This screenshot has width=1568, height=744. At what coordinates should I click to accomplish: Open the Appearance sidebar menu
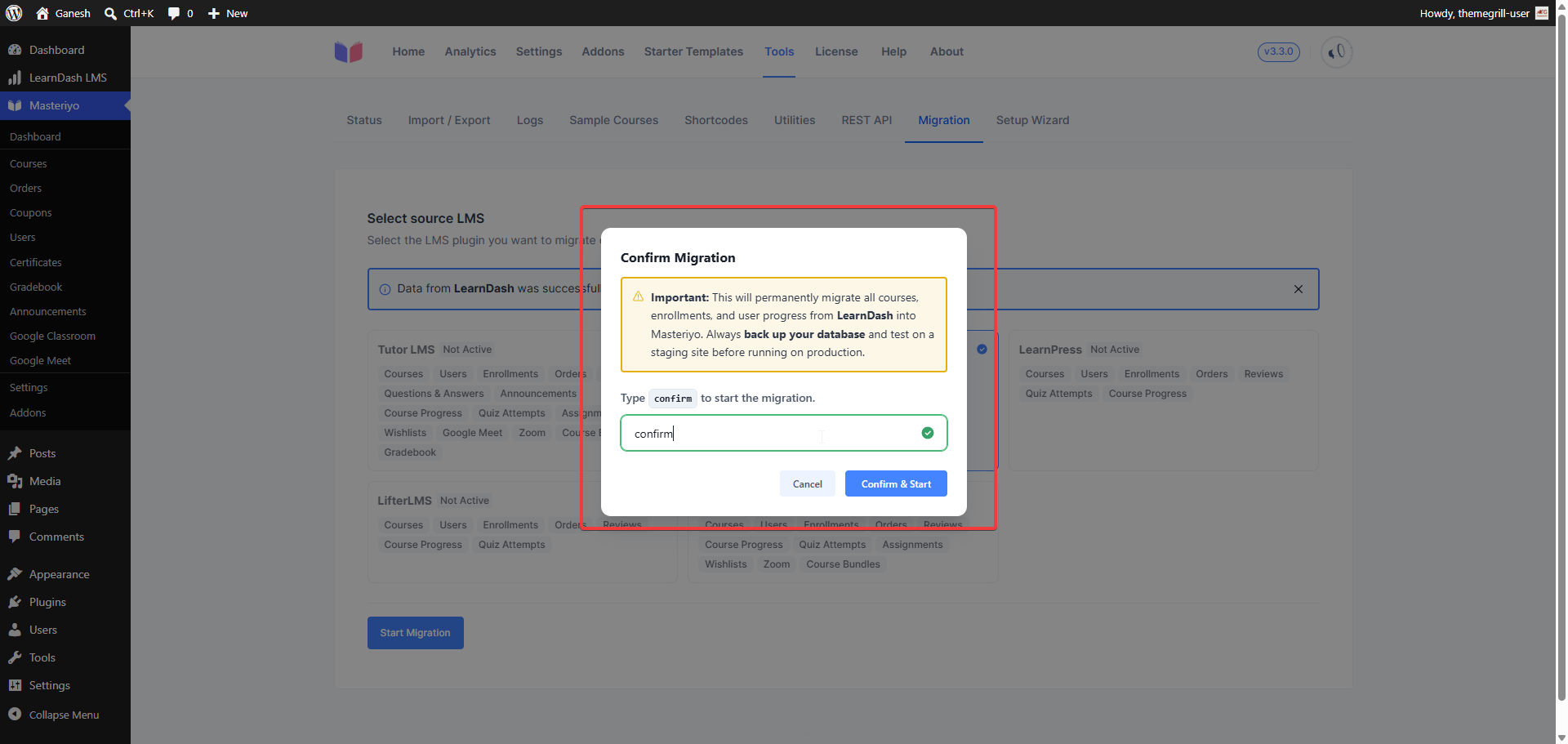tap(65, 574)
